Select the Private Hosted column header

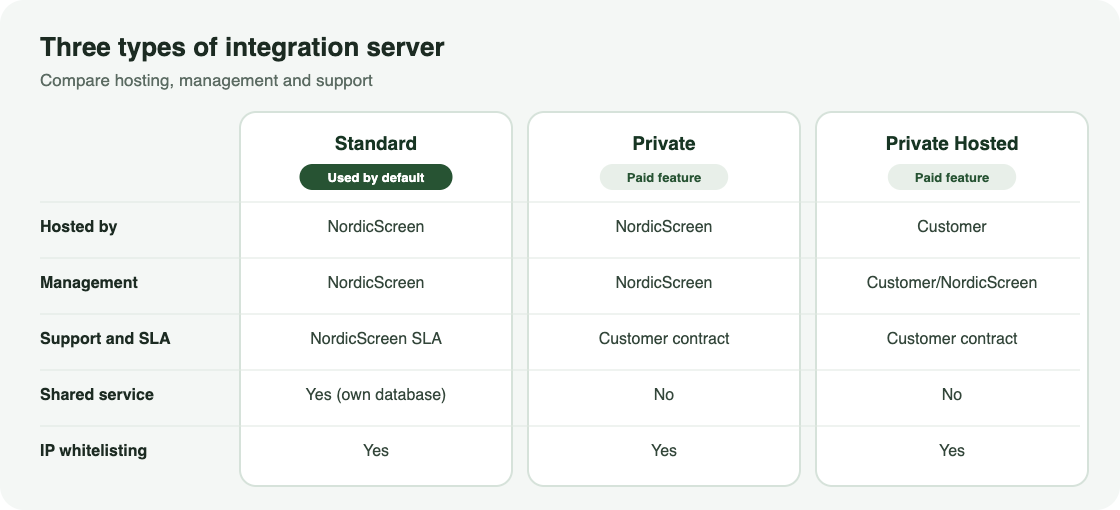pyautogui.click(x=951, y=143)
